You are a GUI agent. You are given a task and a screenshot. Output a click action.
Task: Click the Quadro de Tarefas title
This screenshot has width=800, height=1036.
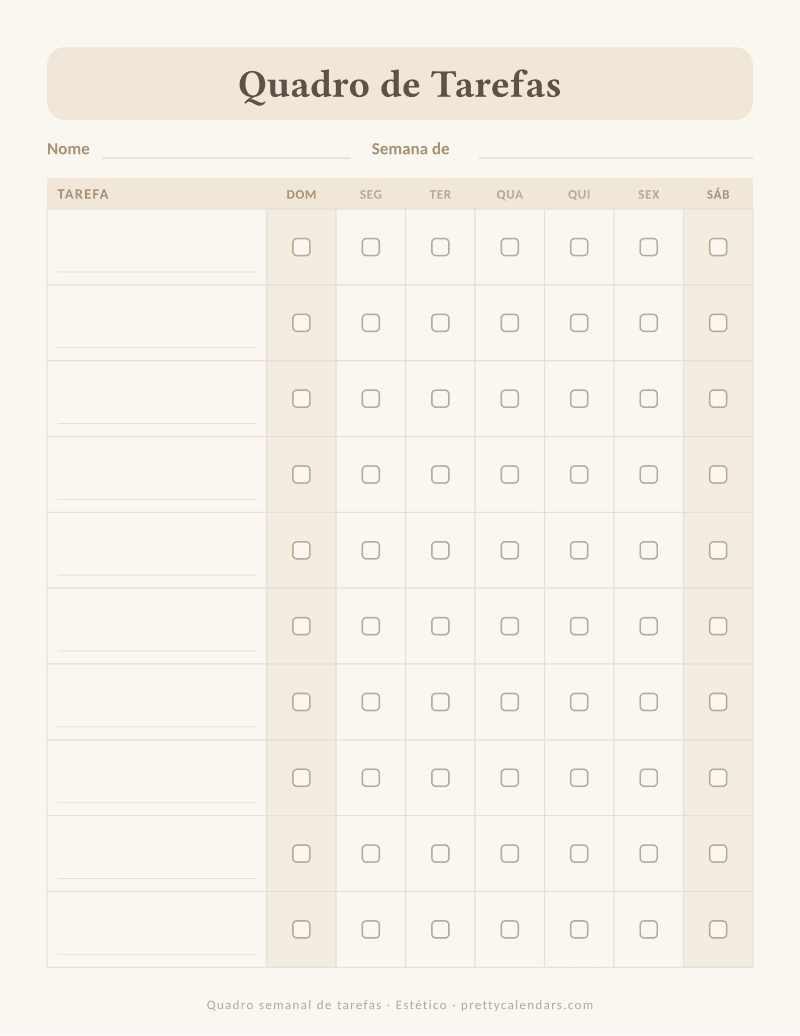click(x=400, y=85)
